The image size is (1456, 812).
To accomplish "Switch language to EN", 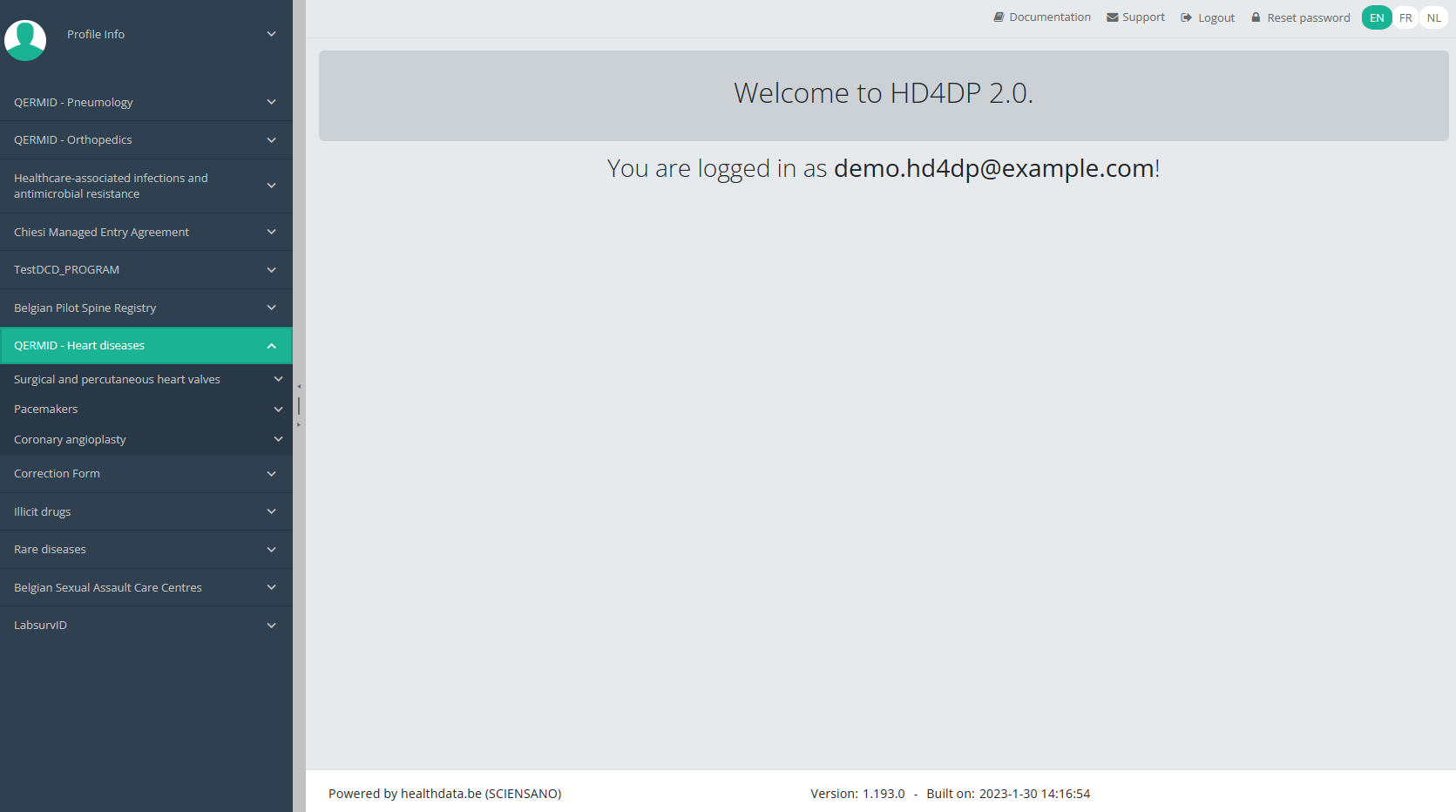I will click(x=1376, y=17).
